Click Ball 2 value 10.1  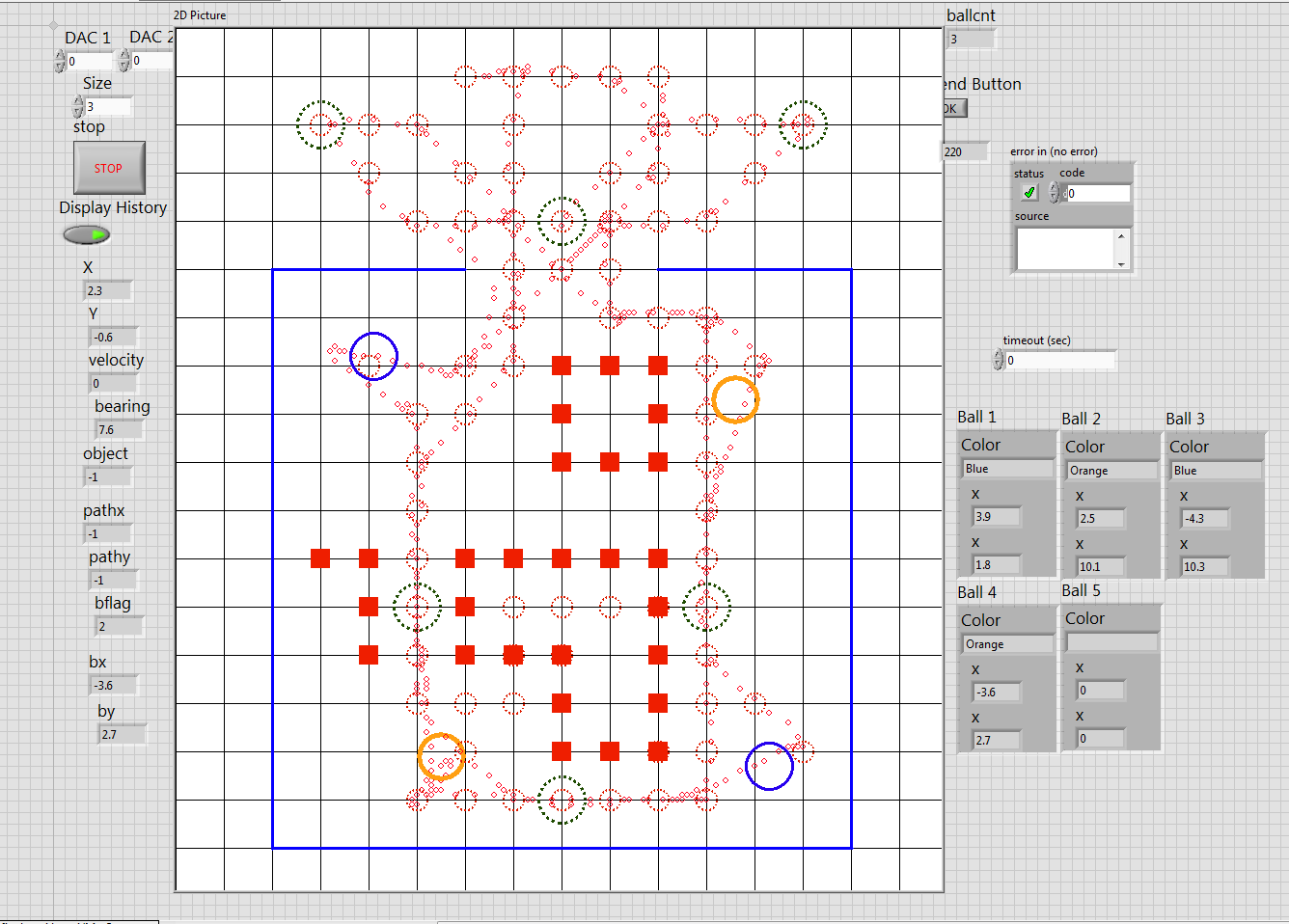pyautogui.click(x=1101, y=566)
